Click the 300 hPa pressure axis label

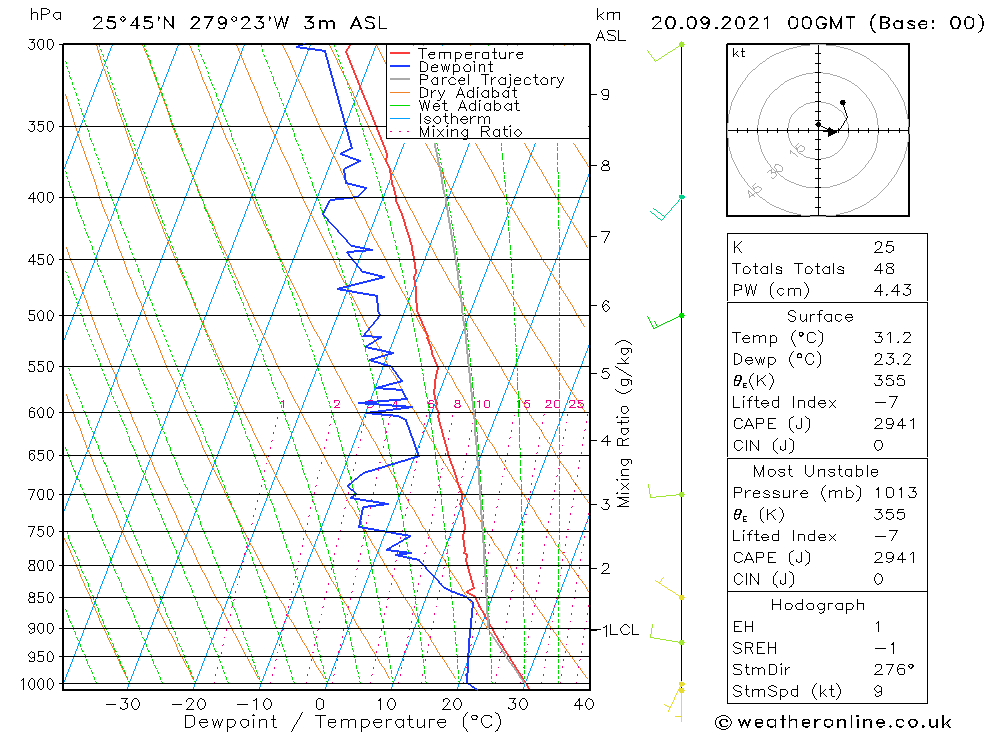click(x=41, y=45)
